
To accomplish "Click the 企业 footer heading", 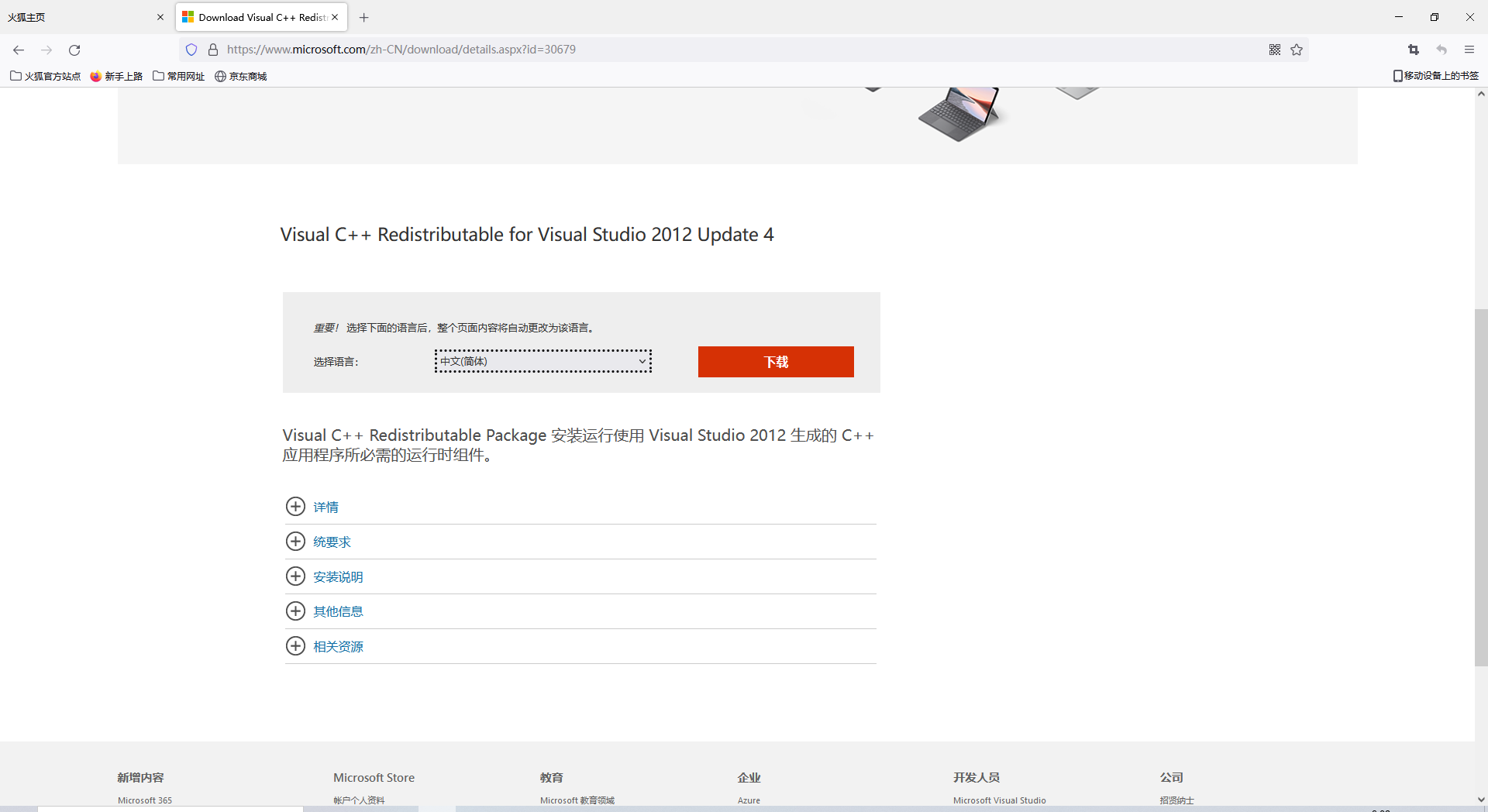I will point(749,777).
